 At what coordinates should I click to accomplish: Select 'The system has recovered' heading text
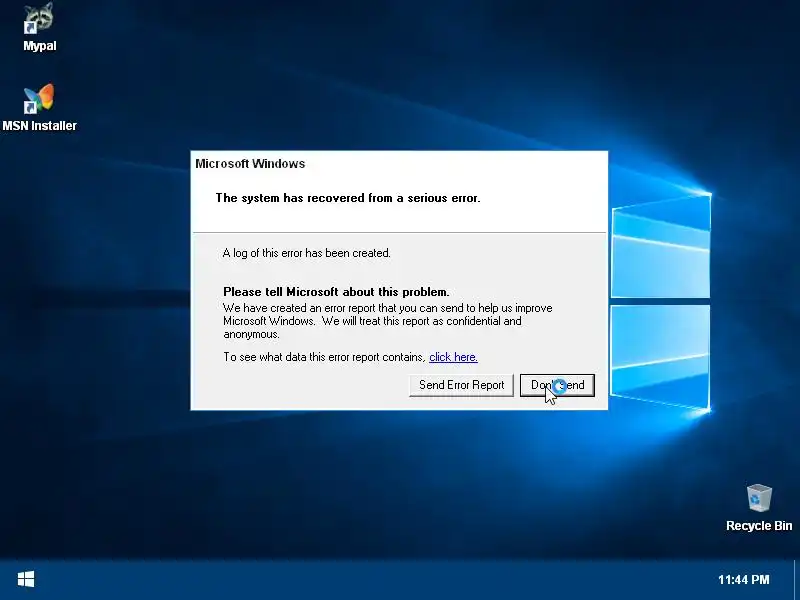coord(347,198)
